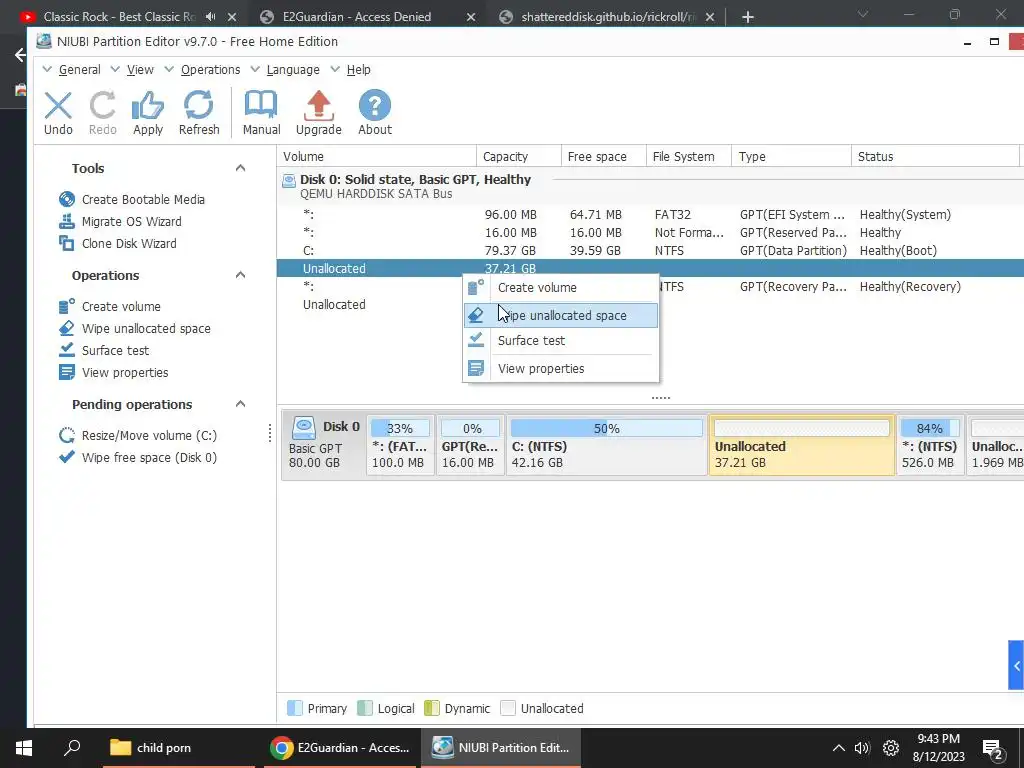Sort by Status column header

(x=935, y=157)
